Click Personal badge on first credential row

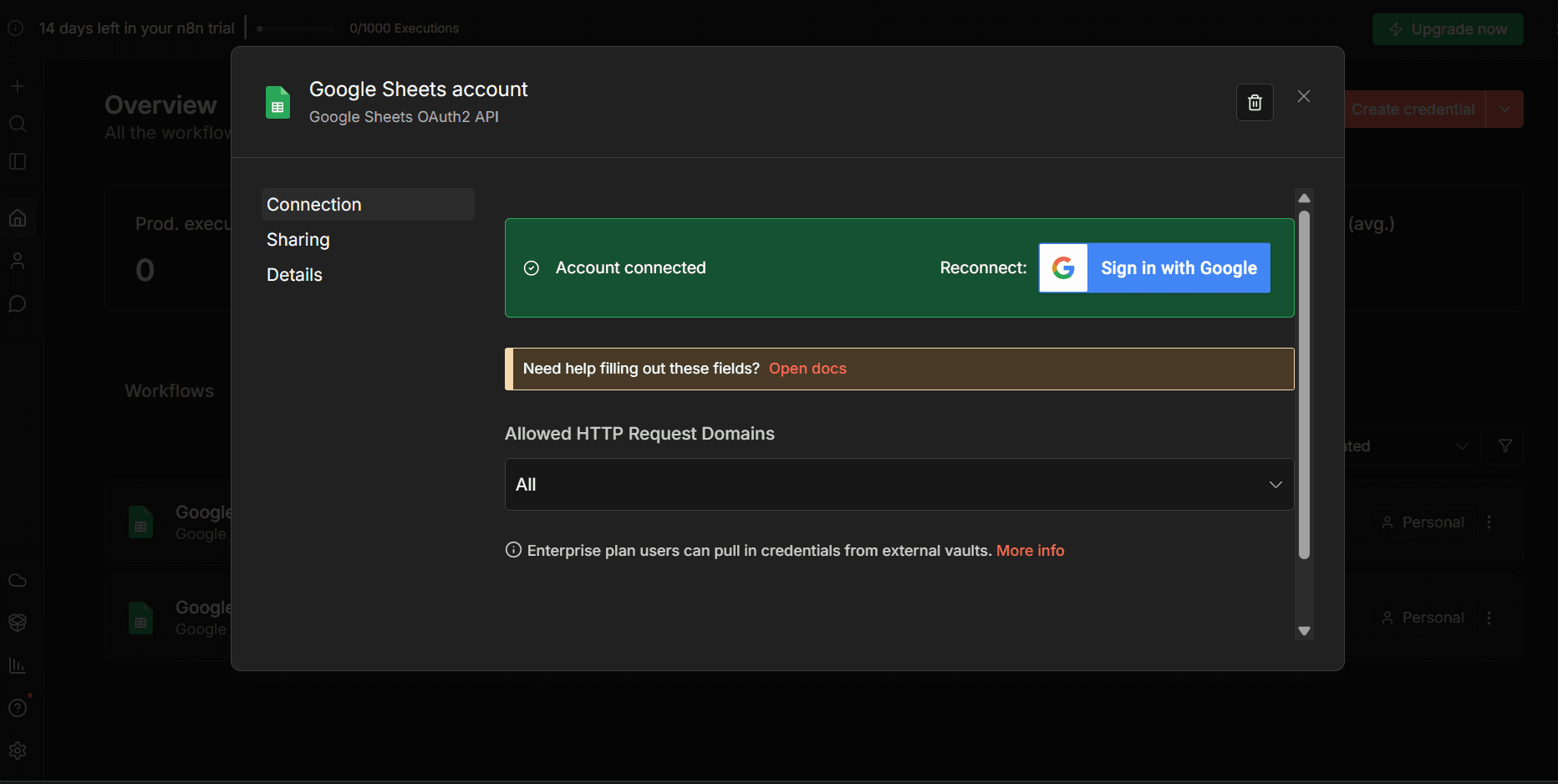pos(1422,522)
